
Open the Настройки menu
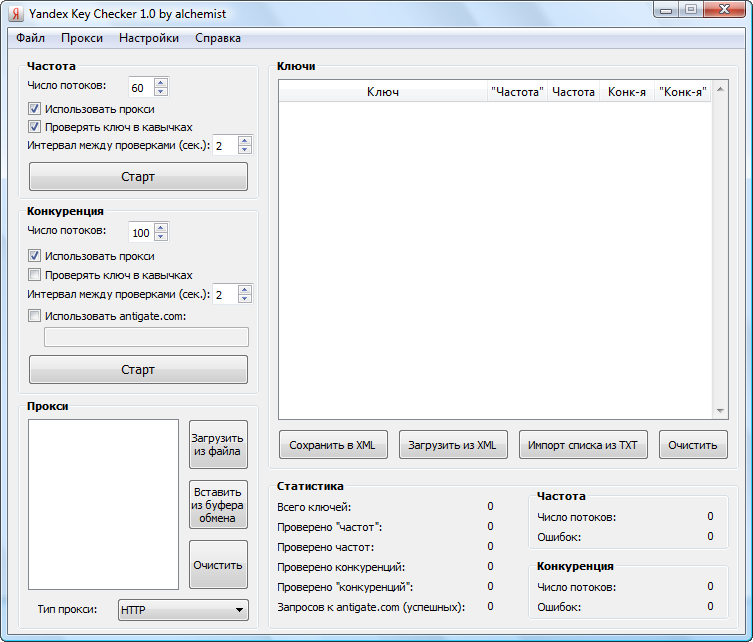tap(148, 38)
